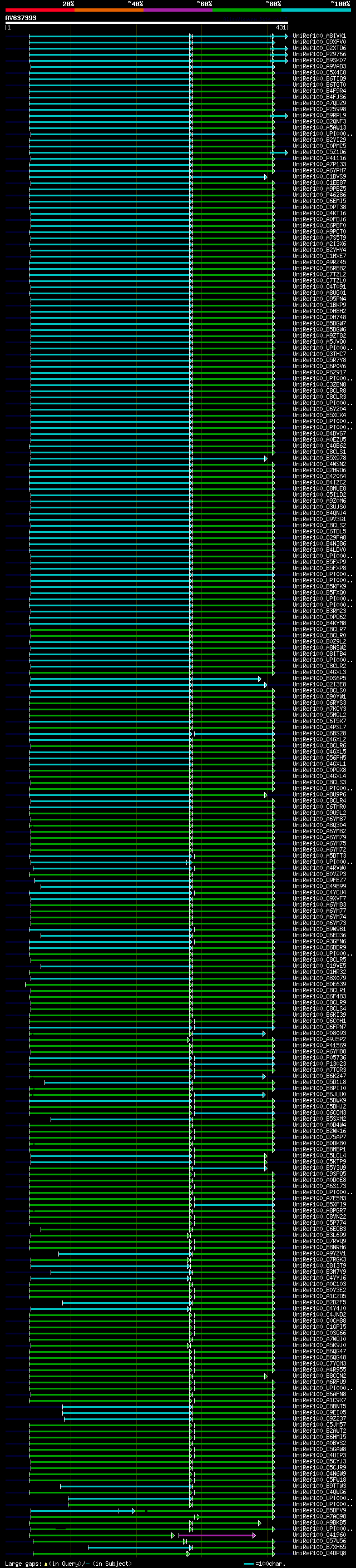356x1568 pixels.
Task: Click the cyan ~100% legend segment
Action: 316,10
